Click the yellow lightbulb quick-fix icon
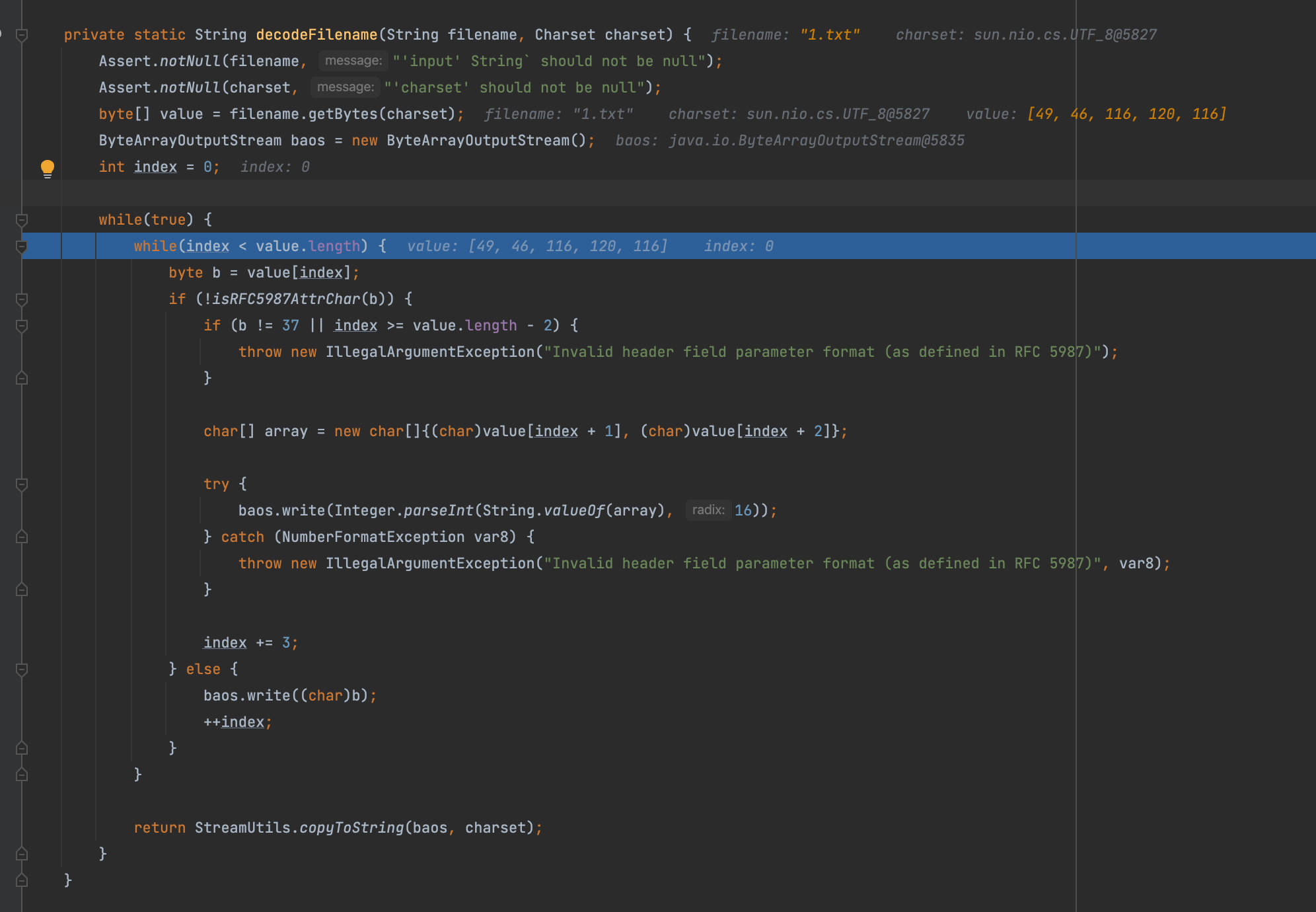1316x912 pixels. (x=48, y=168)
